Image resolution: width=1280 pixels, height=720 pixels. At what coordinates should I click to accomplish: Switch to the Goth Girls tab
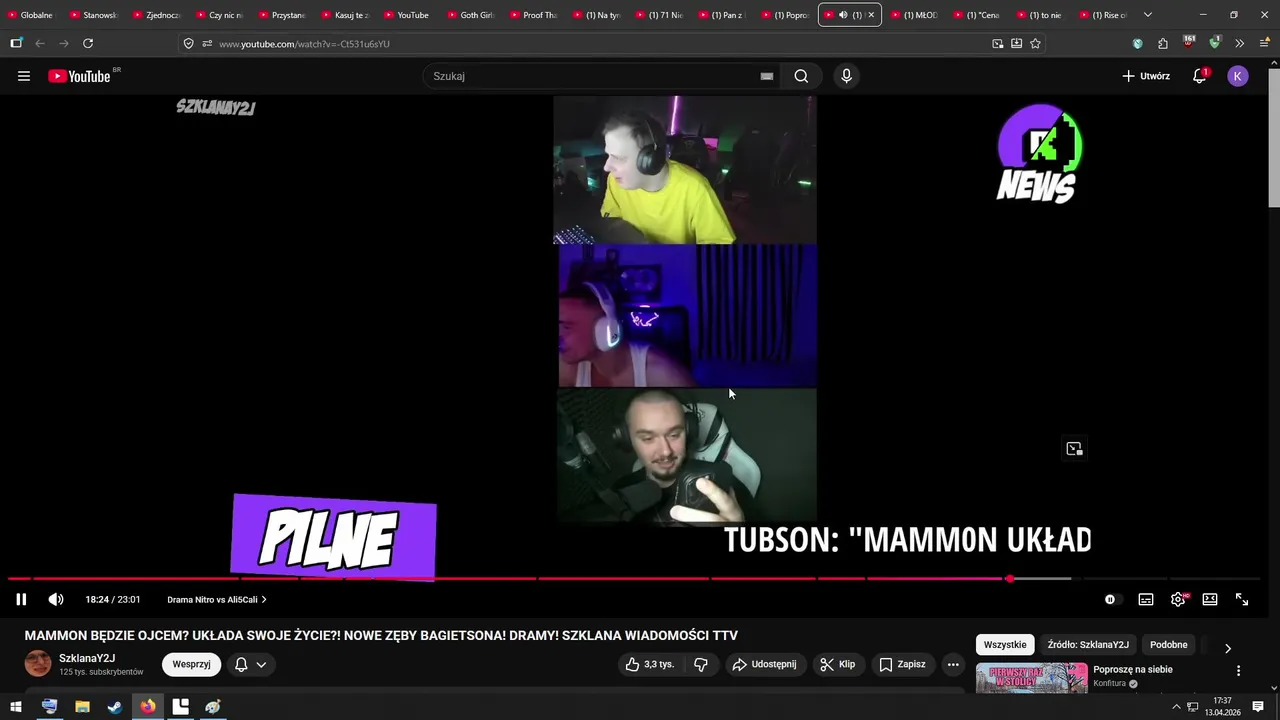471,15
